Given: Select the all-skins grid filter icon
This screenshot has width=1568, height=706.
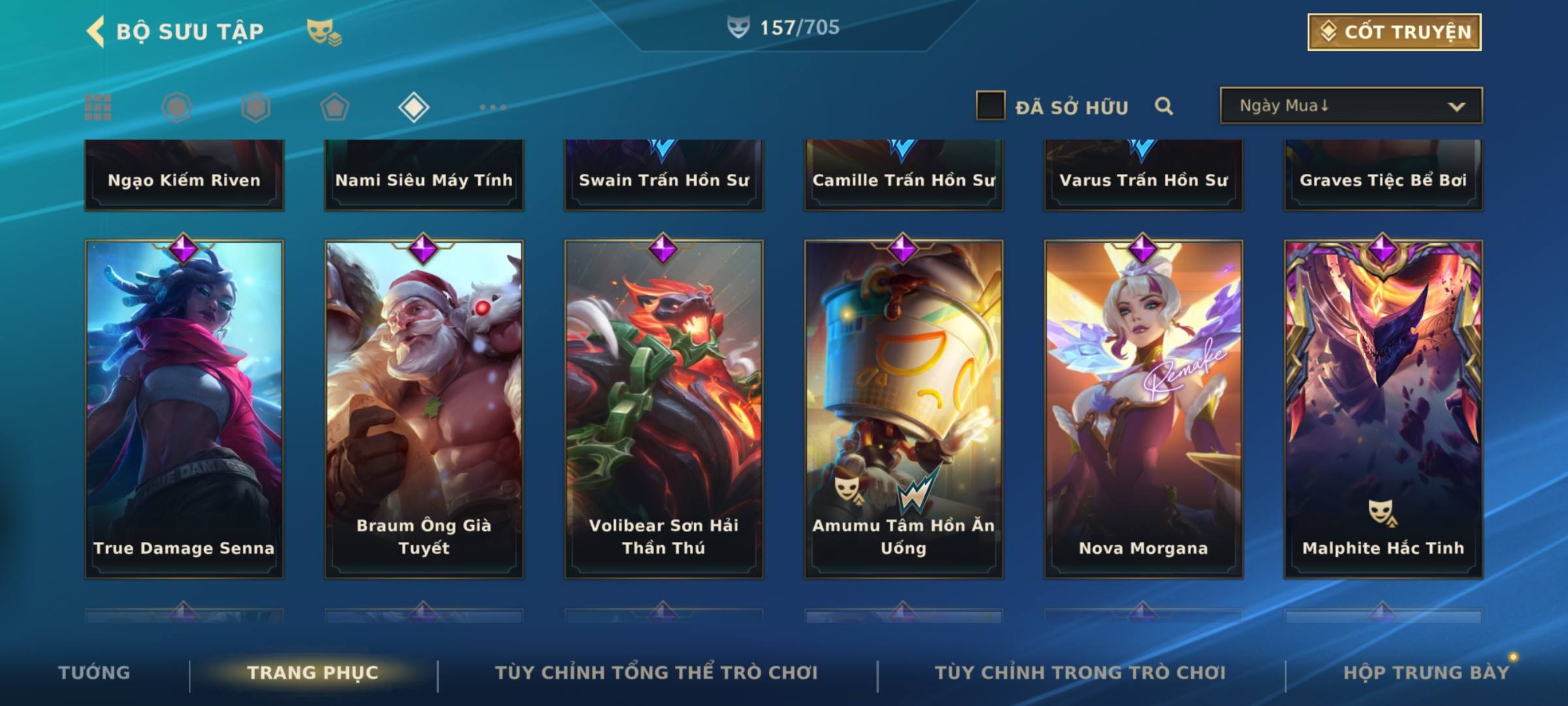Looking at the screenshot, I should (x=98, y=107).
